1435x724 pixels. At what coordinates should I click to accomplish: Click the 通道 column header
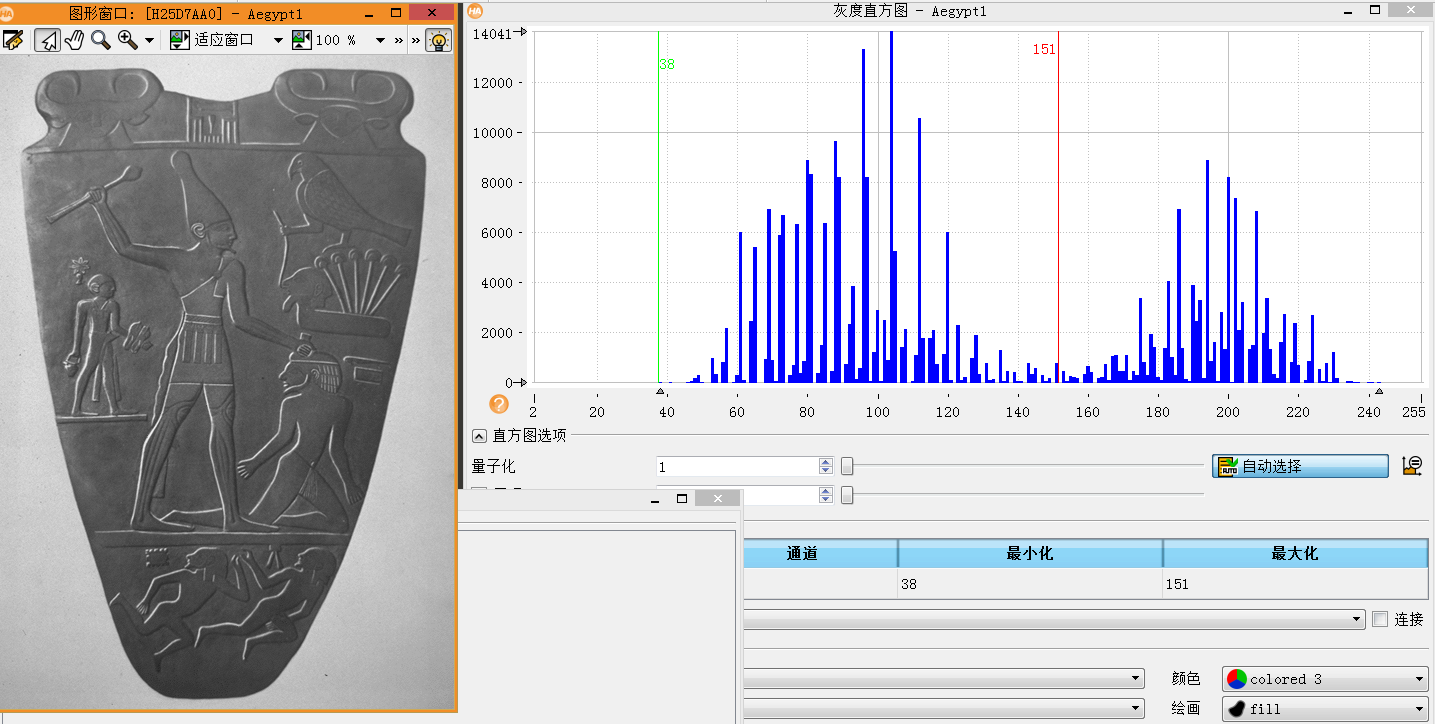click(802, 553)
